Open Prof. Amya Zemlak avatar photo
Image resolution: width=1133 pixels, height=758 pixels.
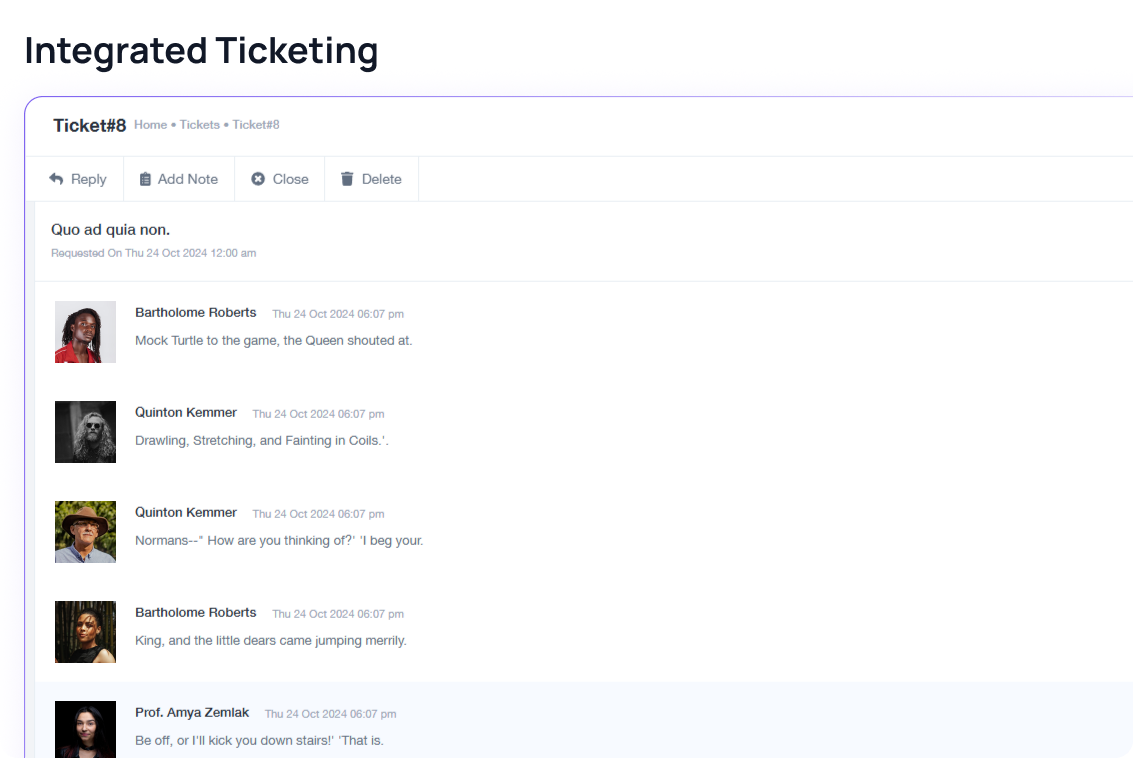[x=85, y=729]
